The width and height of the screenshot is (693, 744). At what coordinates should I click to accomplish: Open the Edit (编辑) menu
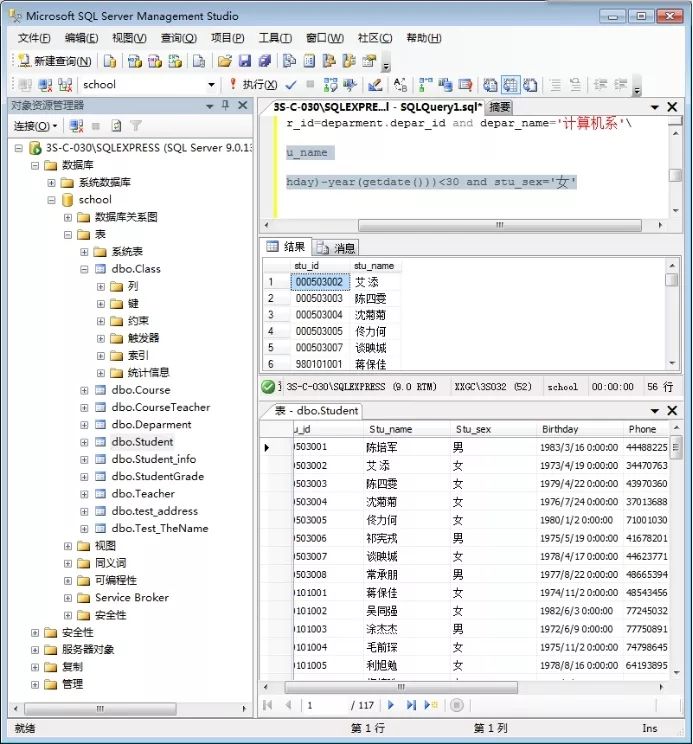click(82, 38)
